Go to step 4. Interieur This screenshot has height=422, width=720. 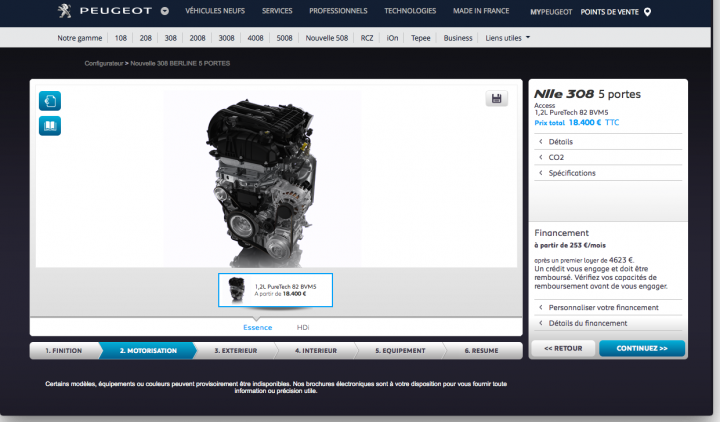316,350
